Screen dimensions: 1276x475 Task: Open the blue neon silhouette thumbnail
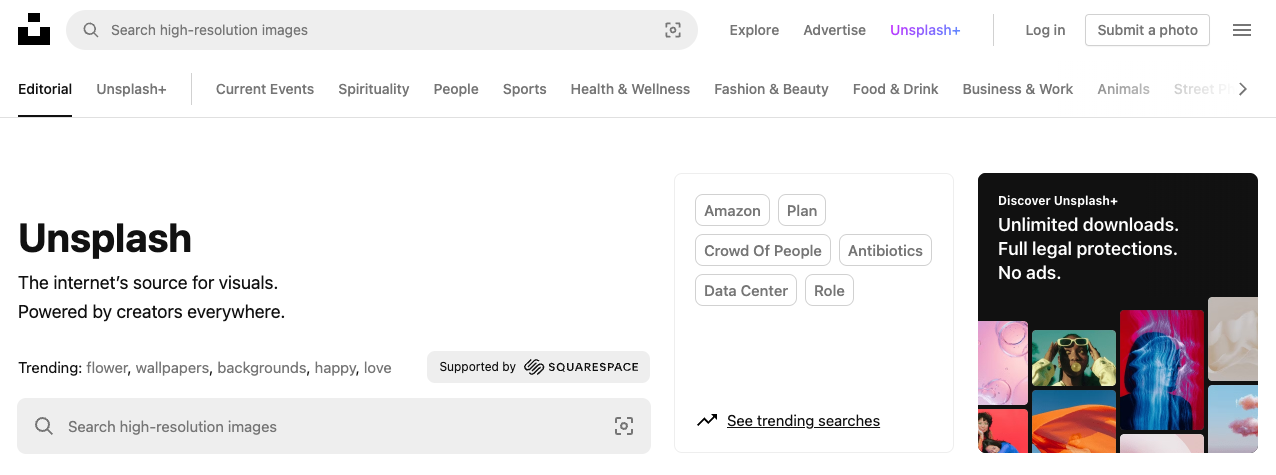click(x=1161, y=369)
